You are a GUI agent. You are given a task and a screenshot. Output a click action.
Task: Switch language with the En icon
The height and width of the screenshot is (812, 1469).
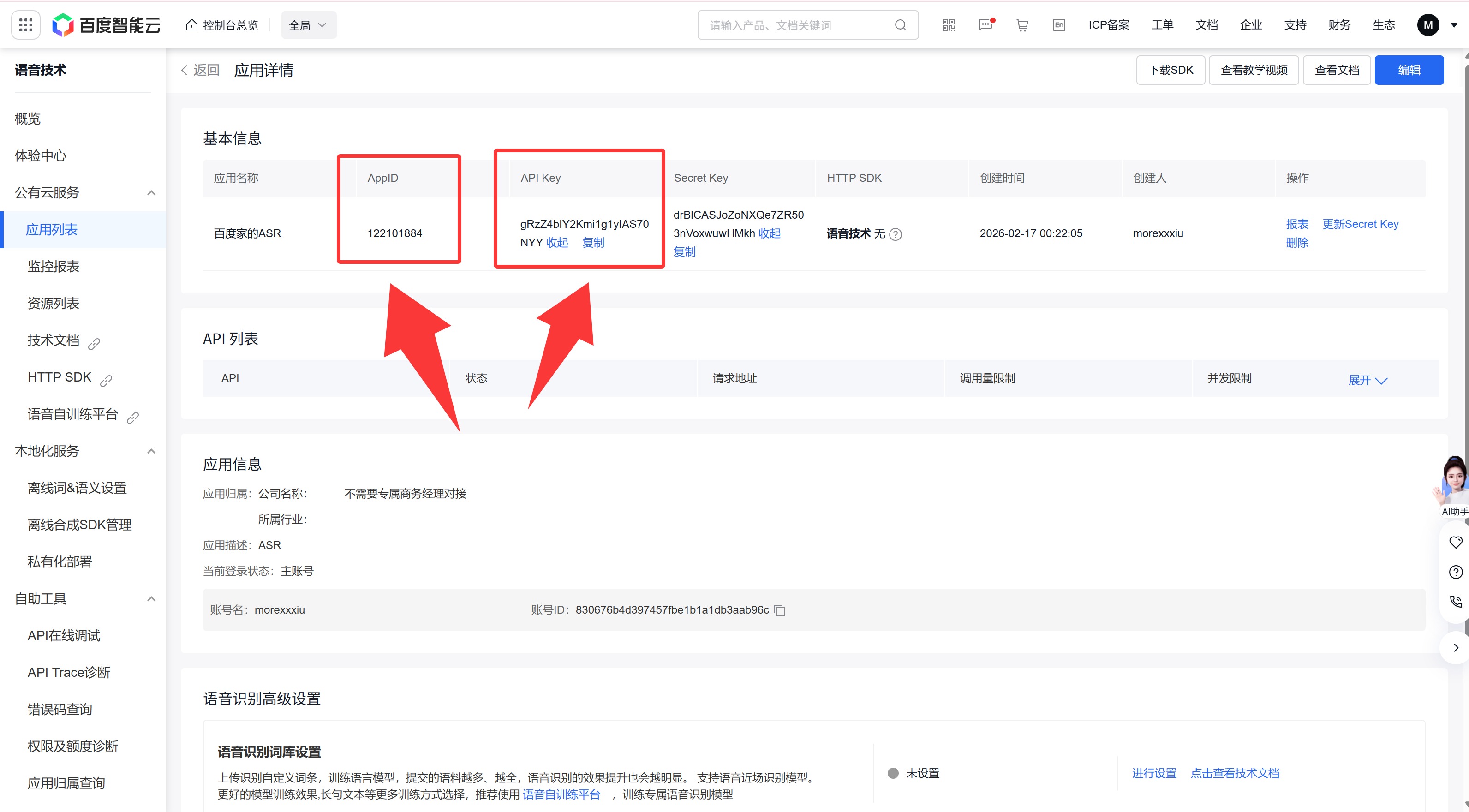click(x=1059, y=25)
